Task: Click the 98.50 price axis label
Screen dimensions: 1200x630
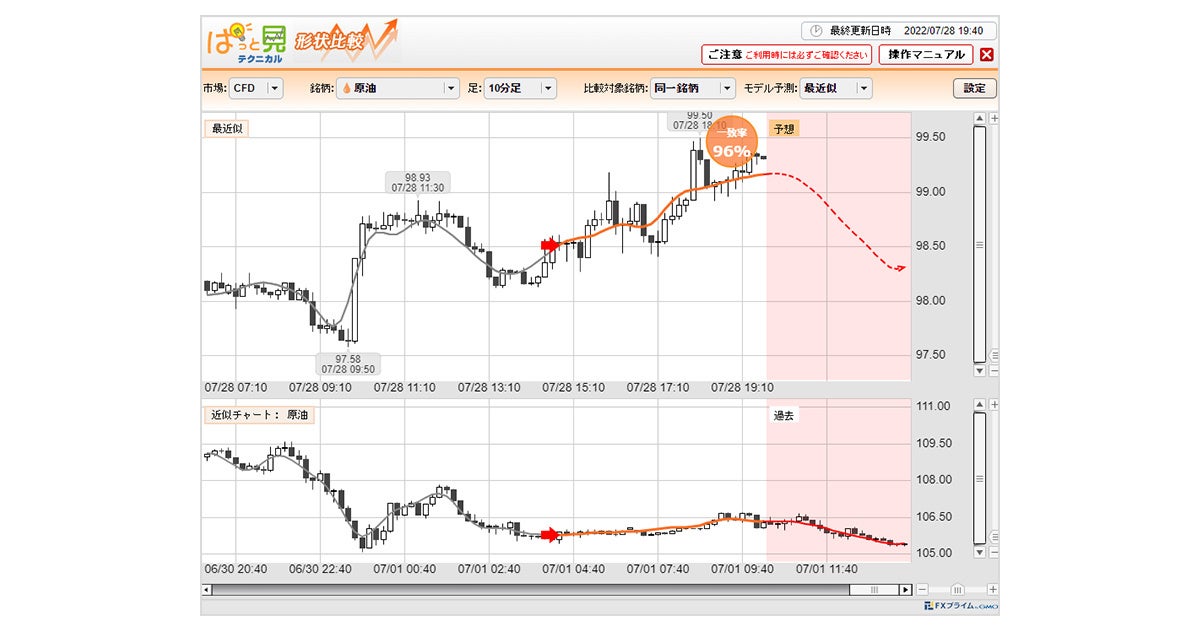Action: click(x=932, y=245)
